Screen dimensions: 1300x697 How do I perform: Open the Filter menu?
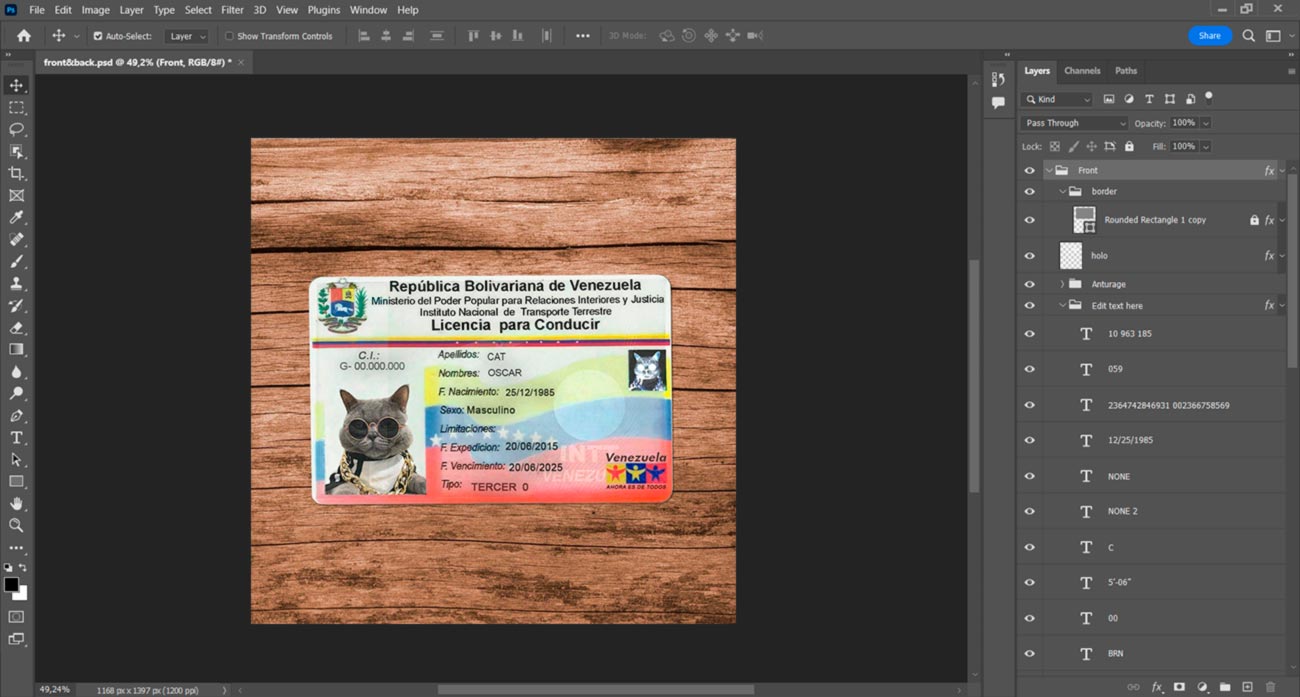click(x=232, y=10)
